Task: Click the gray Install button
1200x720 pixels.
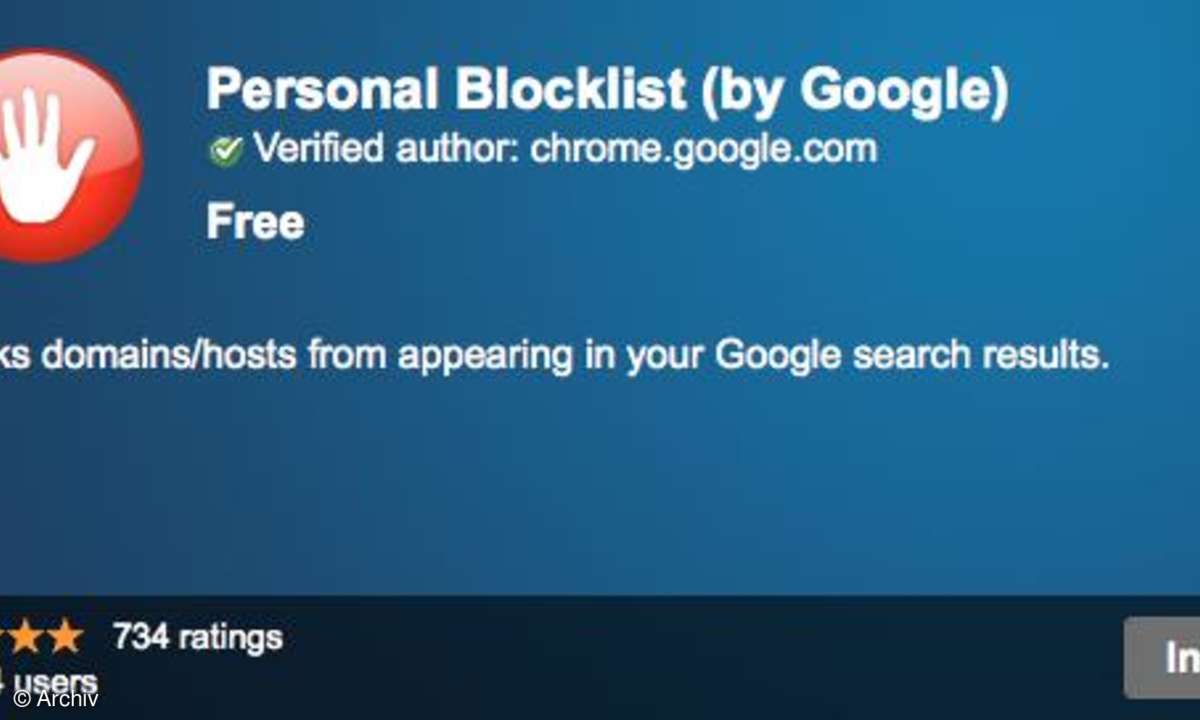Action: coord(1162,657)
